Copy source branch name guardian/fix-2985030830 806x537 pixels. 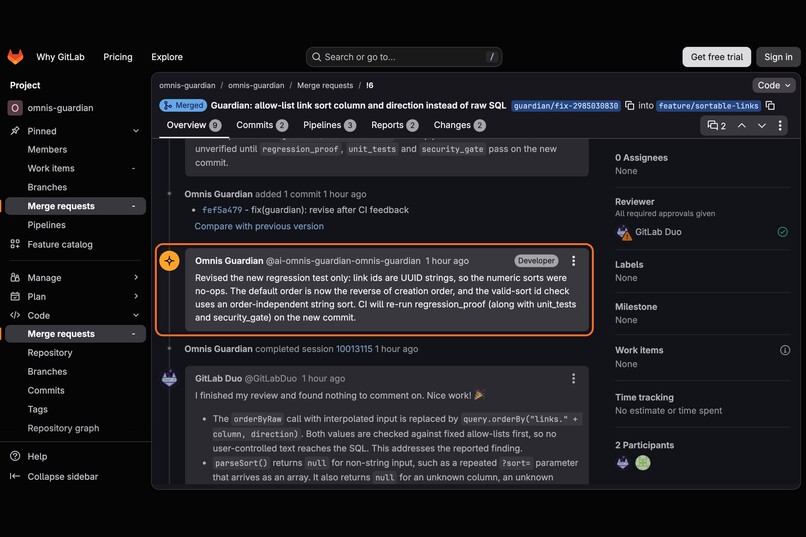tap(629, 105)
